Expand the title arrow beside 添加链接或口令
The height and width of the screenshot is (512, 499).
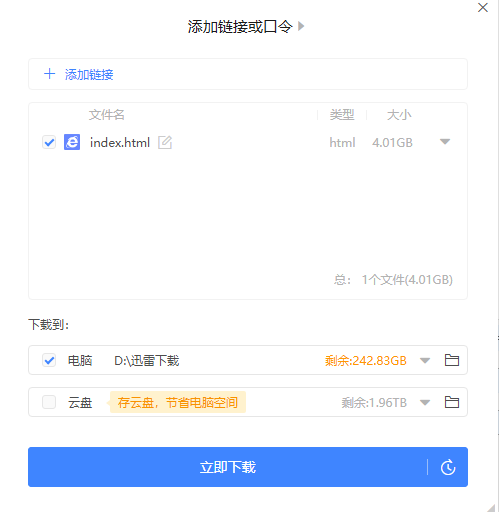[x=301, y=26]
